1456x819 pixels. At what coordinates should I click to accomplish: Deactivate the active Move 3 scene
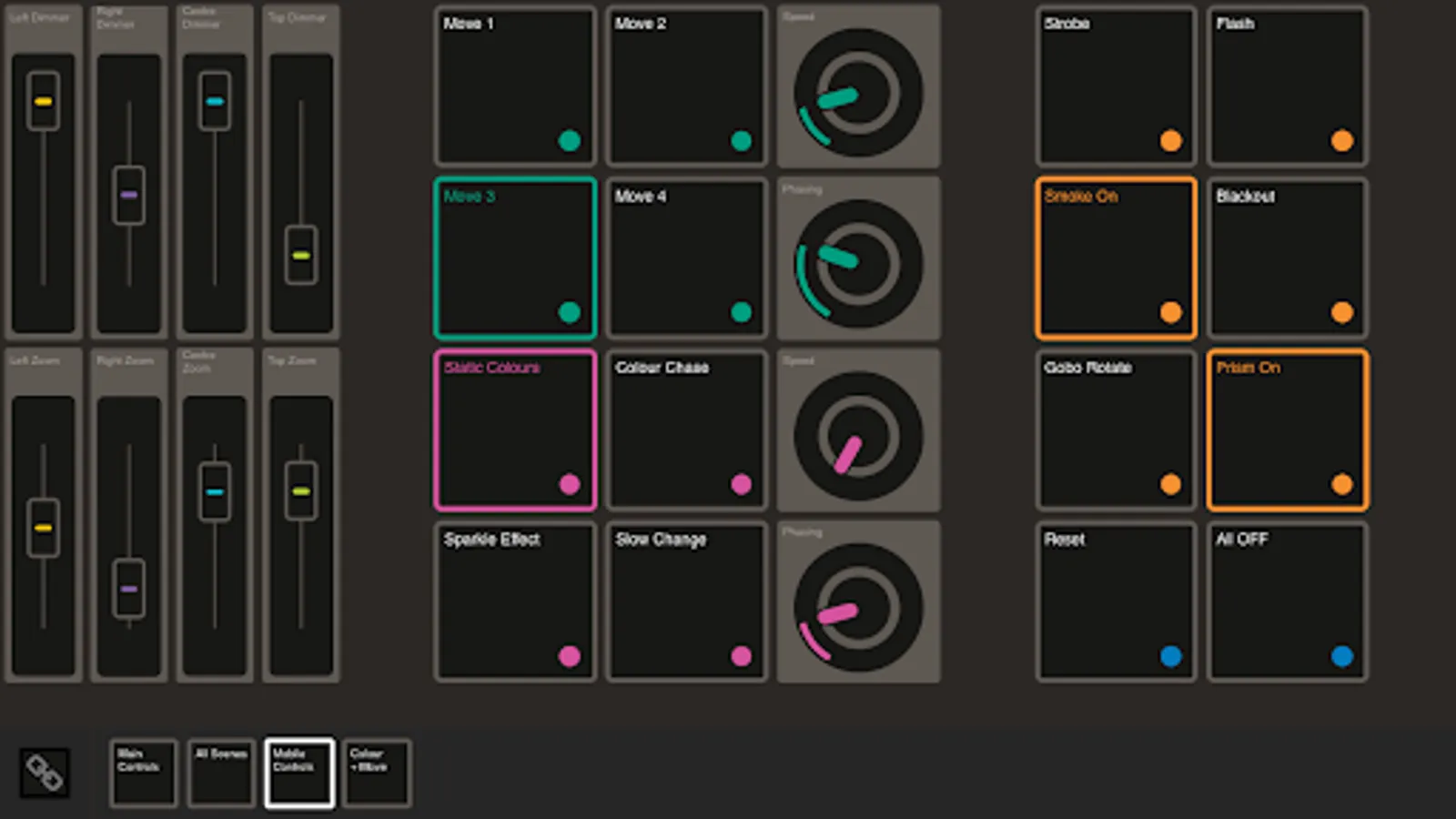(514, 258)
